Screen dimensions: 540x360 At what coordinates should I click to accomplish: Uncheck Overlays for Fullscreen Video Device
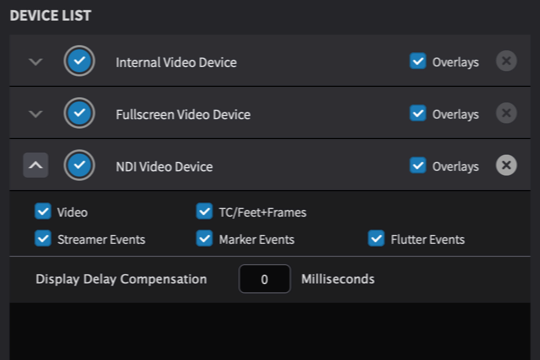(418, 113)
